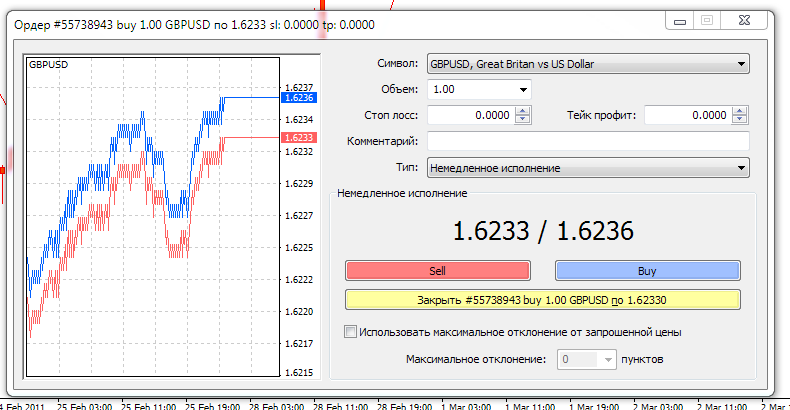
Task: Enable the максимальное отклонение checkbox
Action: click(350, 332)
